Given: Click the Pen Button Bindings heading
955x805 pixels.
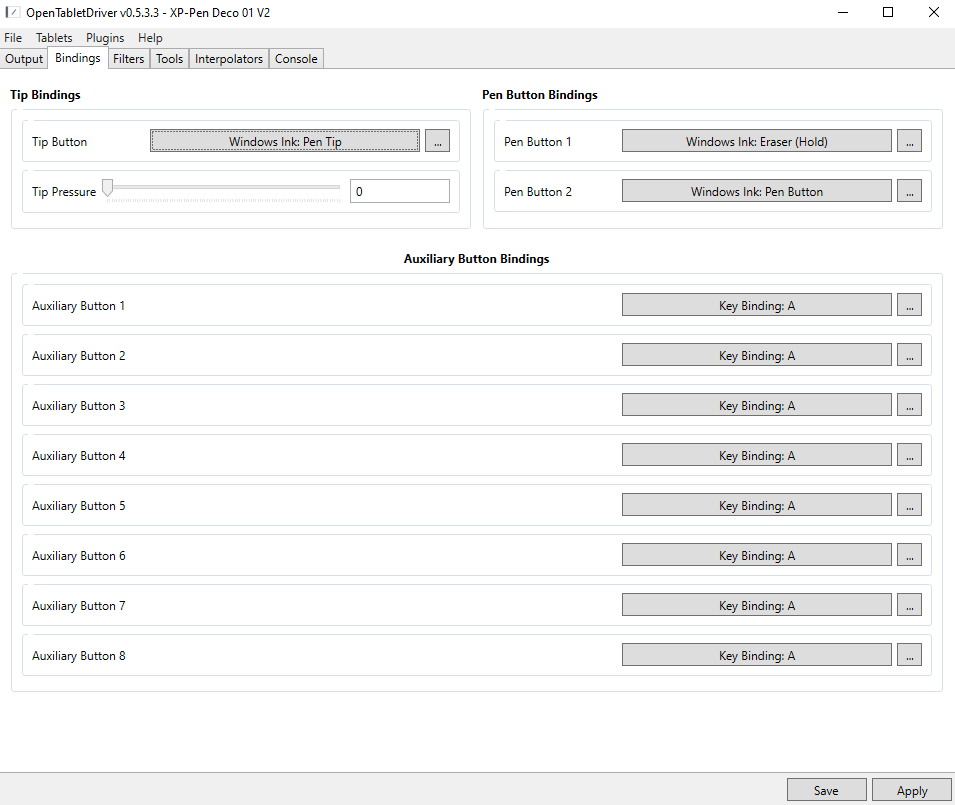Looking at the screenshot, I should [x=540, y=94].
